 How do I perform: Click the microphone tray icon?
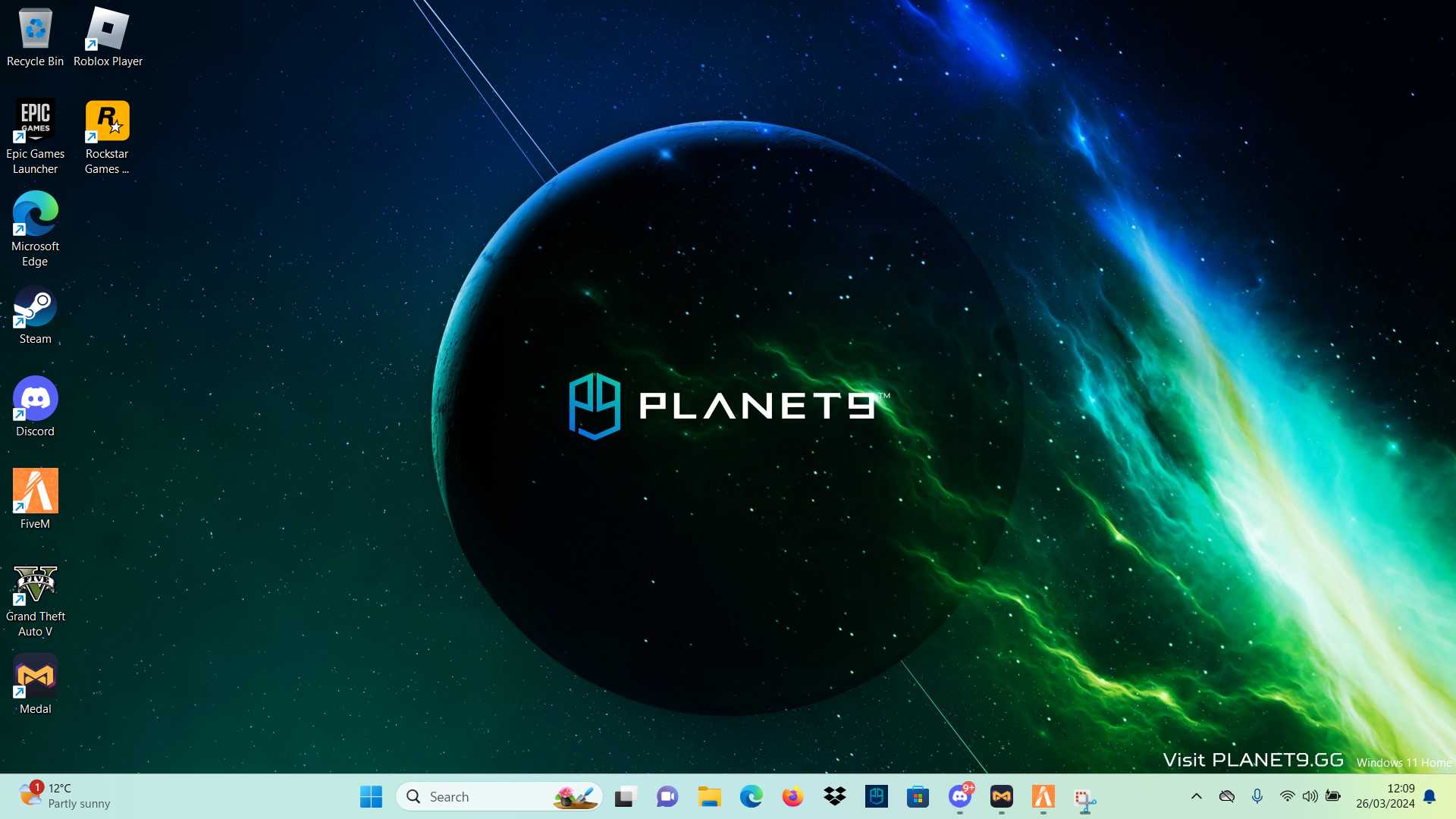(1257, 796)
